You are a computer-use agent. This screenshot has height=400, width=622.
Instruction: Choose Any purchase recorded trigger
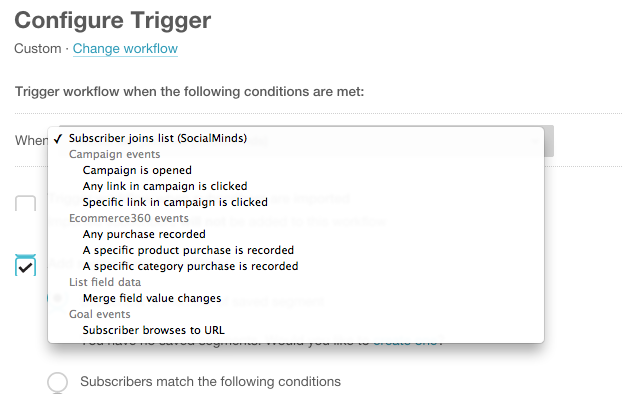click(144, 234)
